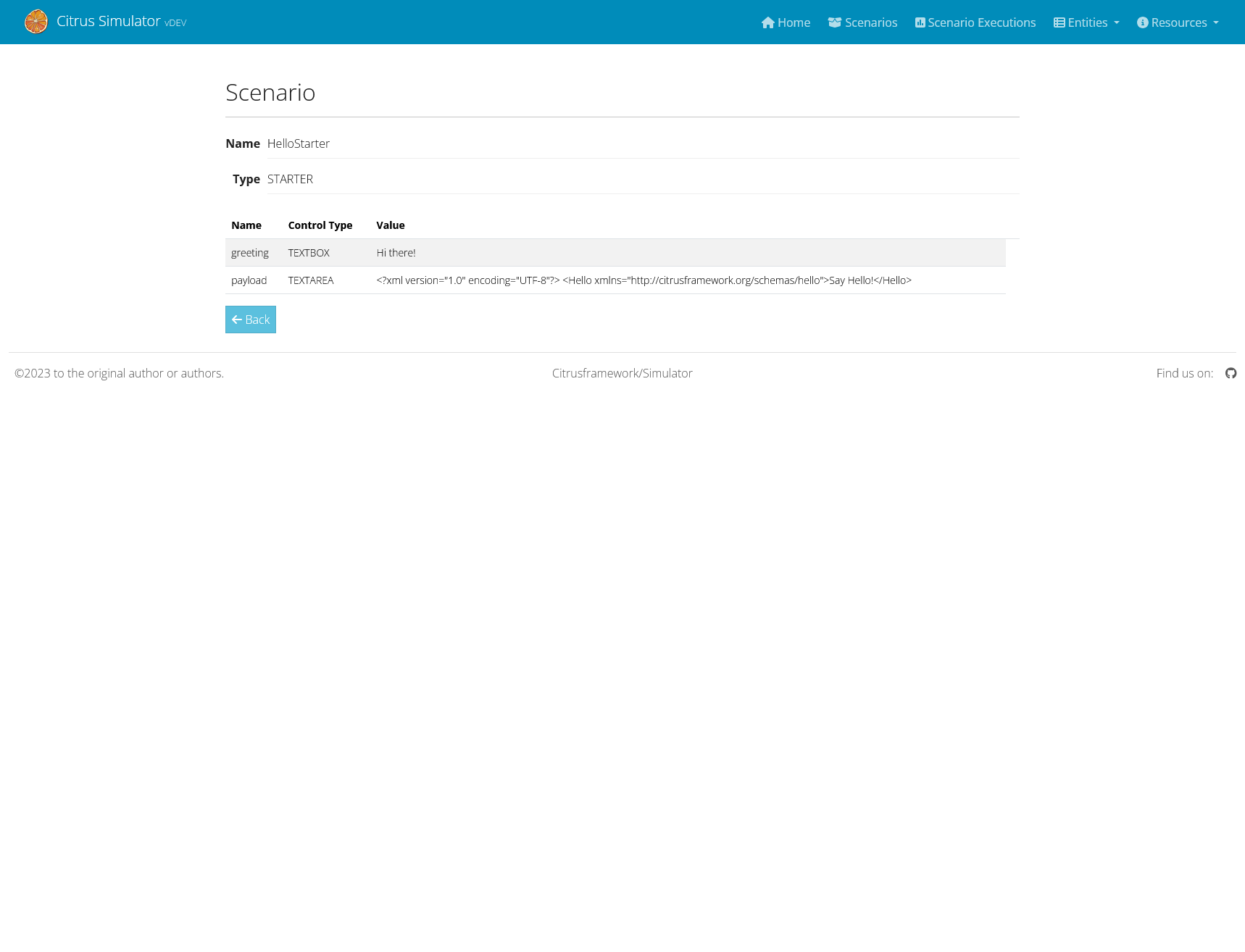Click the list icon beside Entities

1059,22
